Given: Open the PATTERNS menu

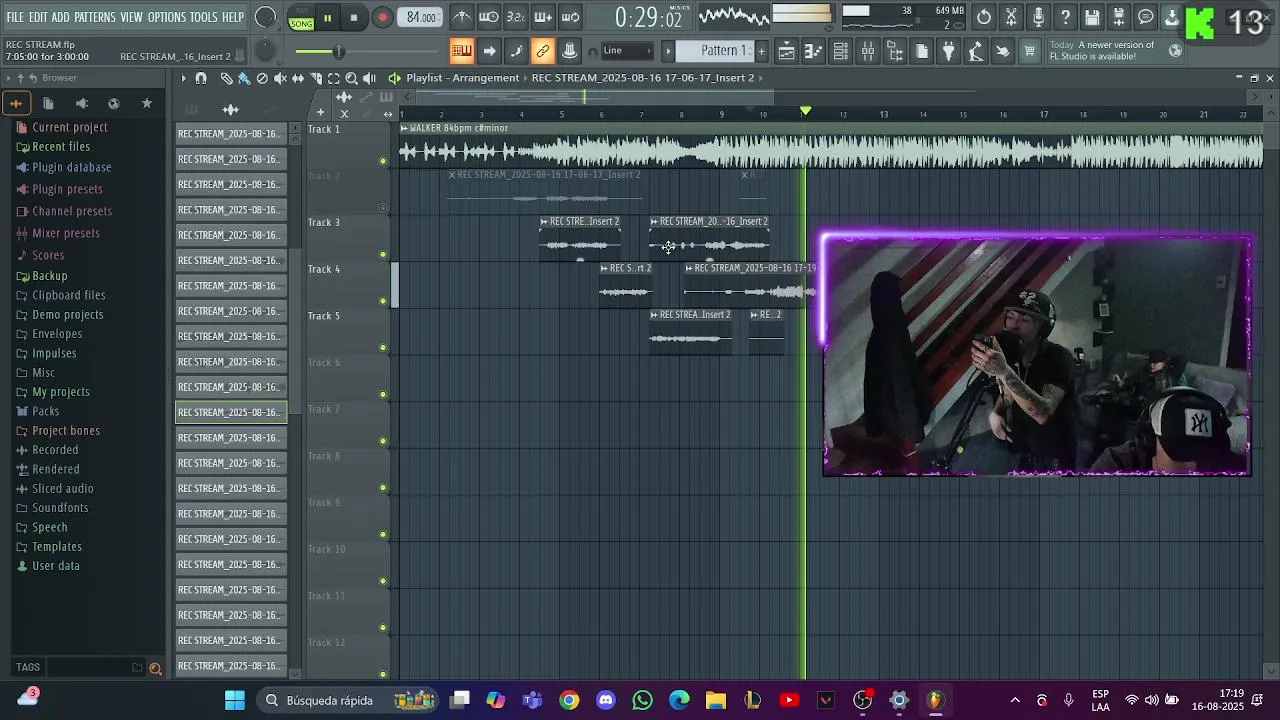Looking at the screenshot, I should click(x=94, y=17).
